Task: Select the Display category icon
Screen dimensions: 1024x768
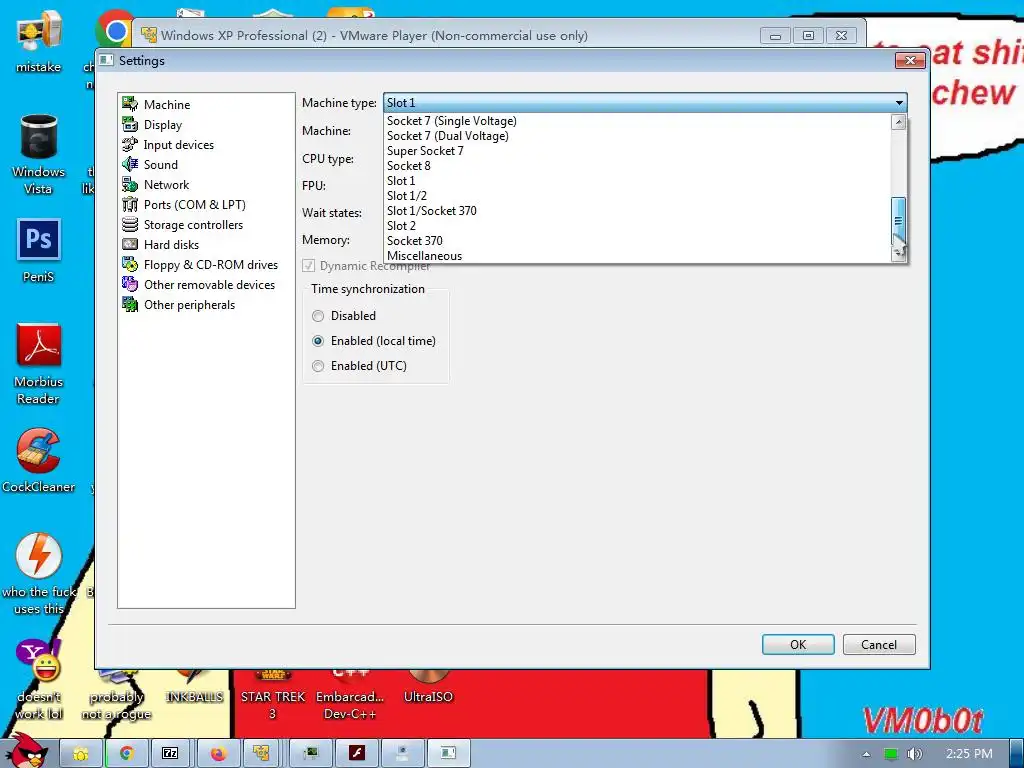Action: click(130, 125)
